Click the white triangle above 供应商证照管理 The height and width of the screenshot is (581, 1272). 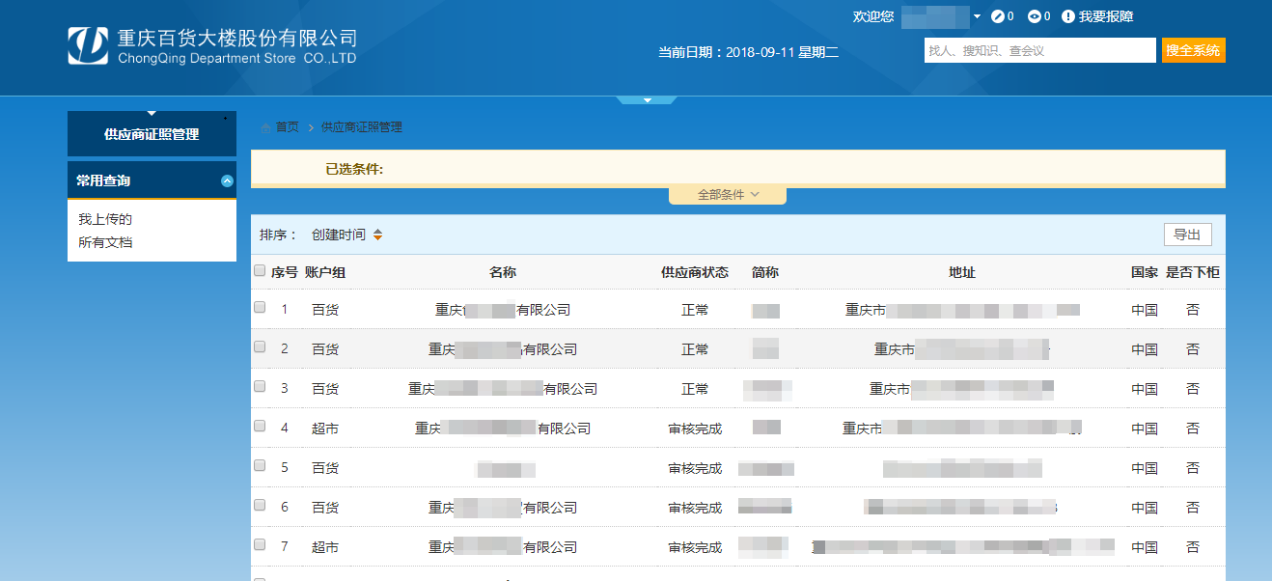tap(152, 114)
